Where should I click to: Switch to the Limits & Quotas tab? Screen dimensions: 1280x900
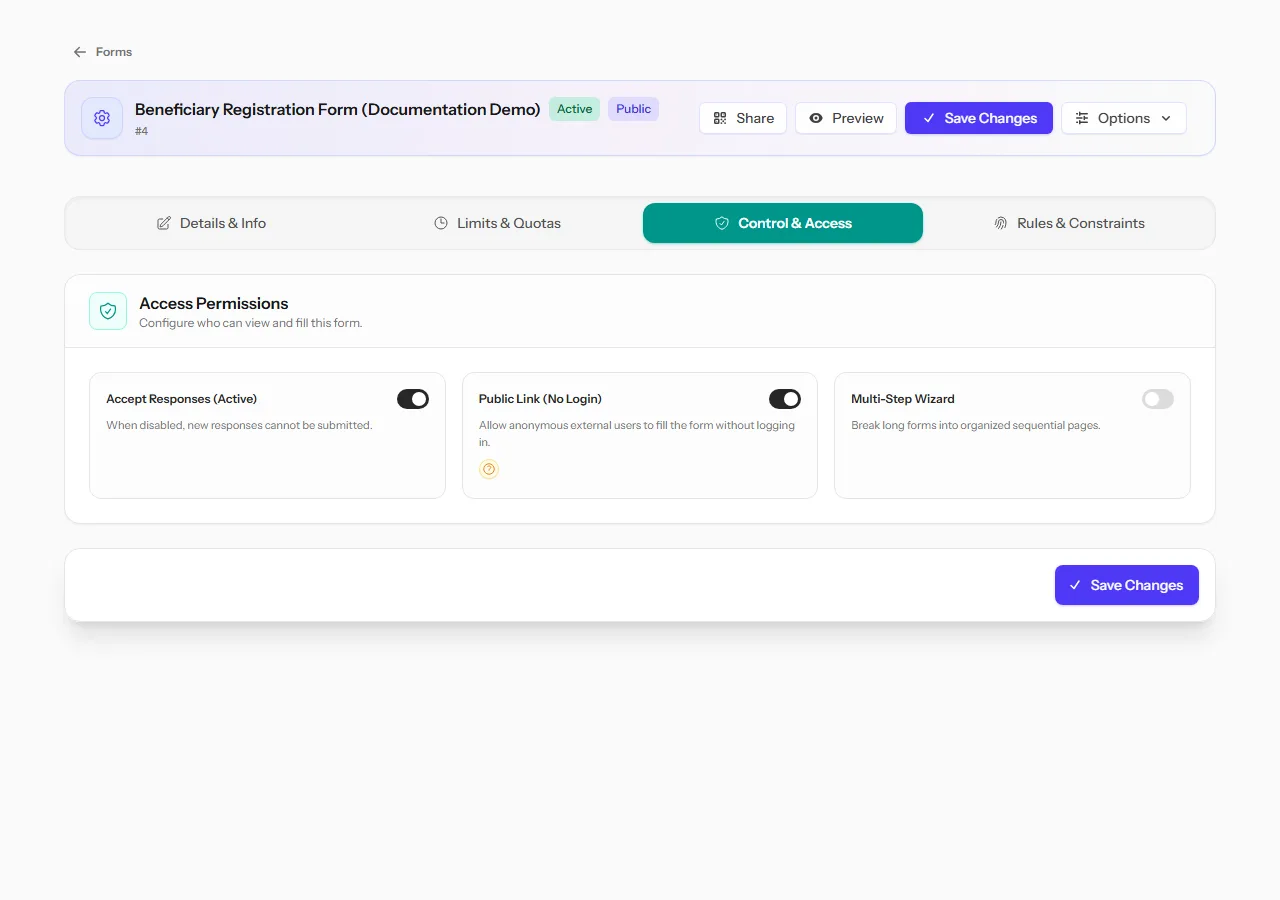[x=498, y=223]
